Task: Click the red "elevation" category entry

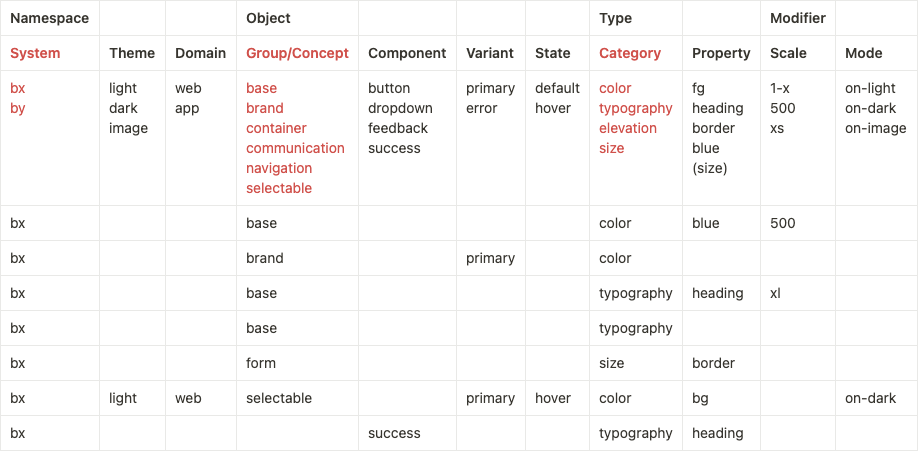Action: pos(628,128)
